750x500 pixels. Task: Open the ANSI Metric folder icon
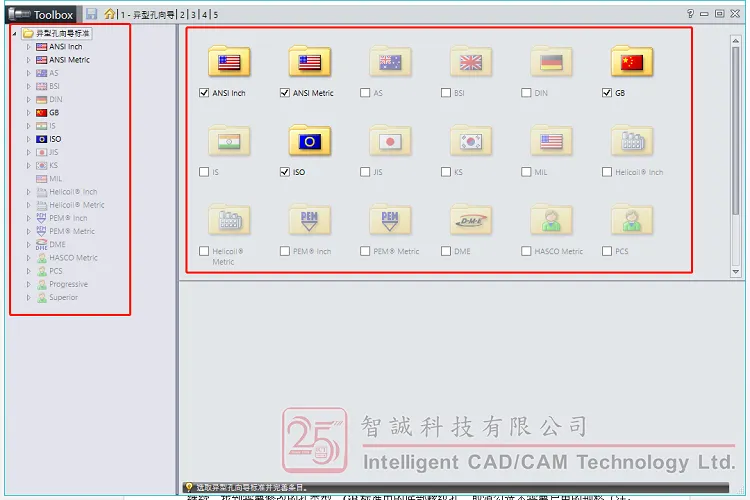(309, 61)
